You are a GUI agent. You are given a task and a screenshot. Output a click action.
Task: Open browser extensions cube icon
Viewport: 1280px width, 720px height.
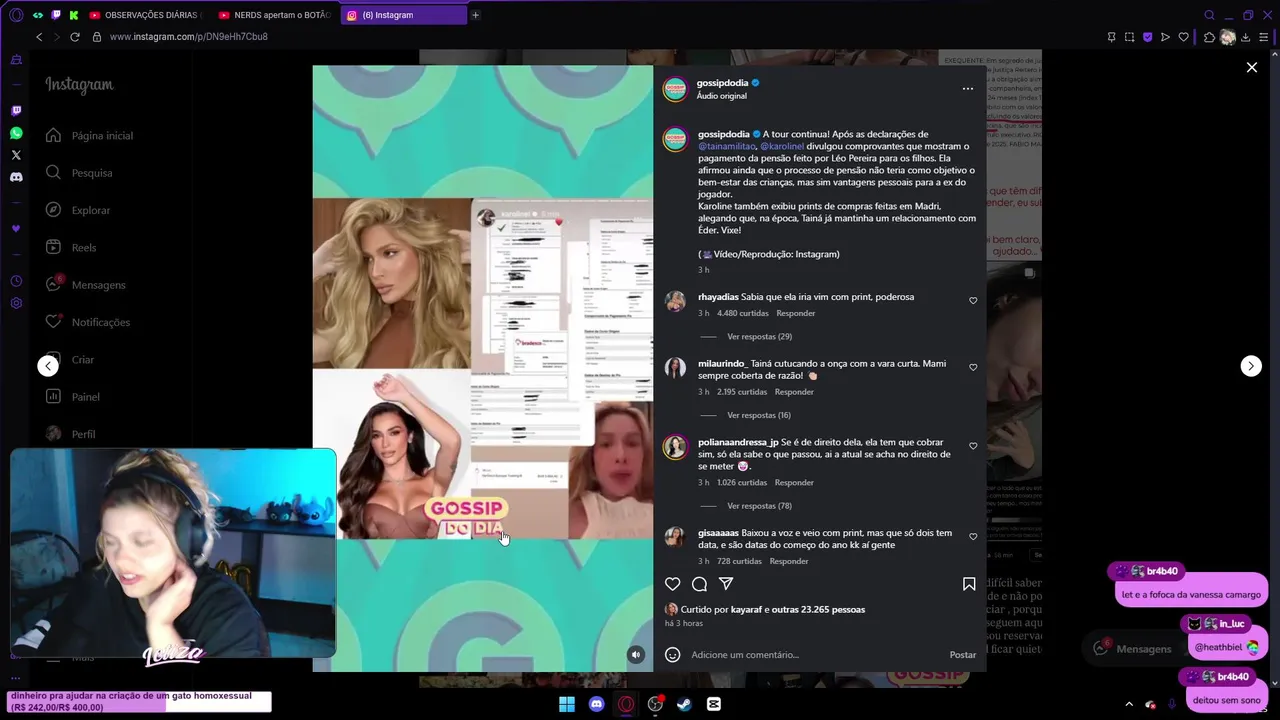1209,37
